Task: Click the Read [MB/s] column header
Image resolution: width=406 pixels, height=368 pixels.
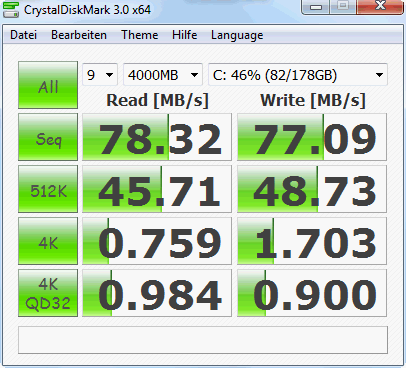Action: 157,101
